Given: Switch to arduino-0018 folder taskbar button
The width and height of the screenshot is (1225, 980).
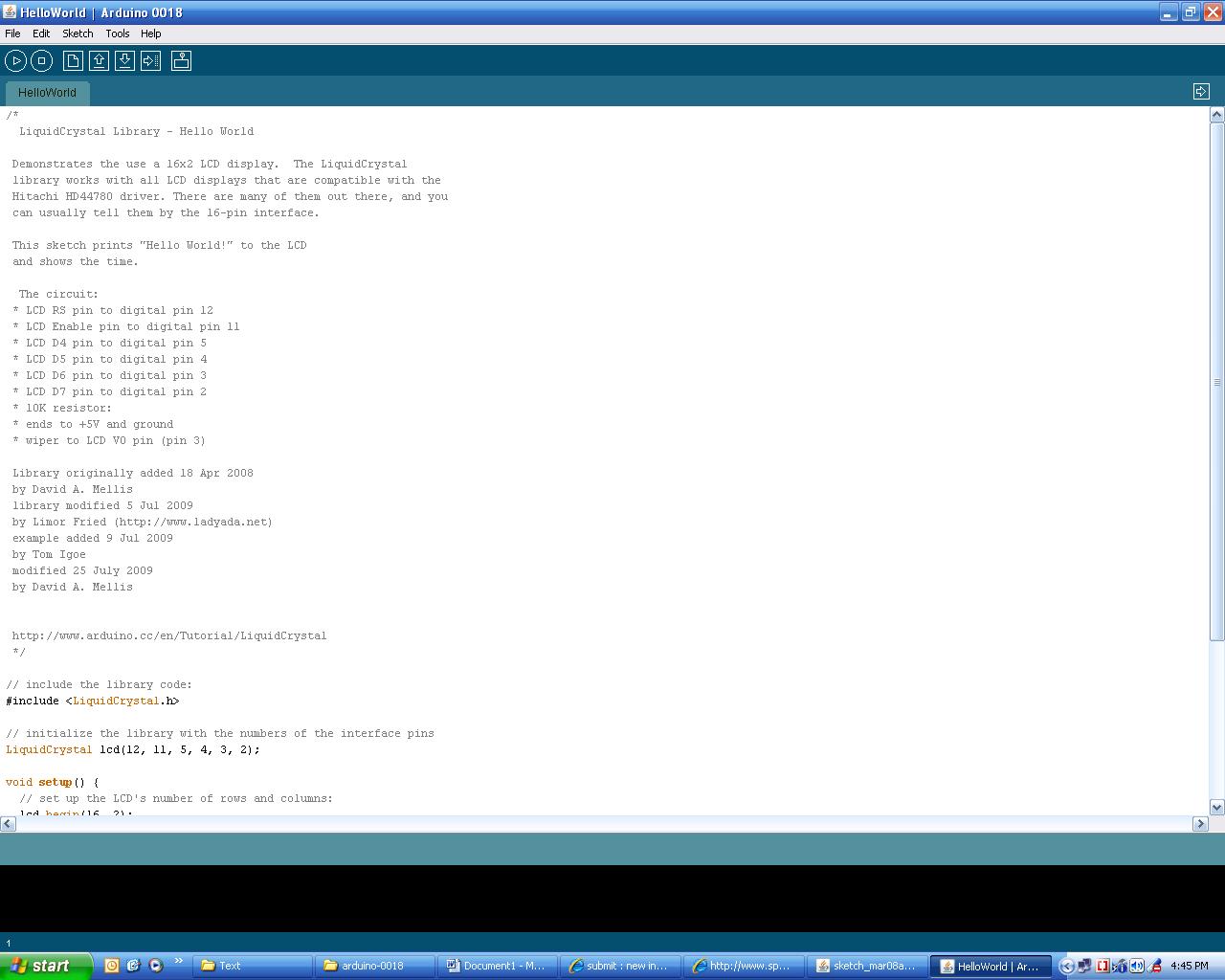Looking at the screenshot, I should [375, 966].
